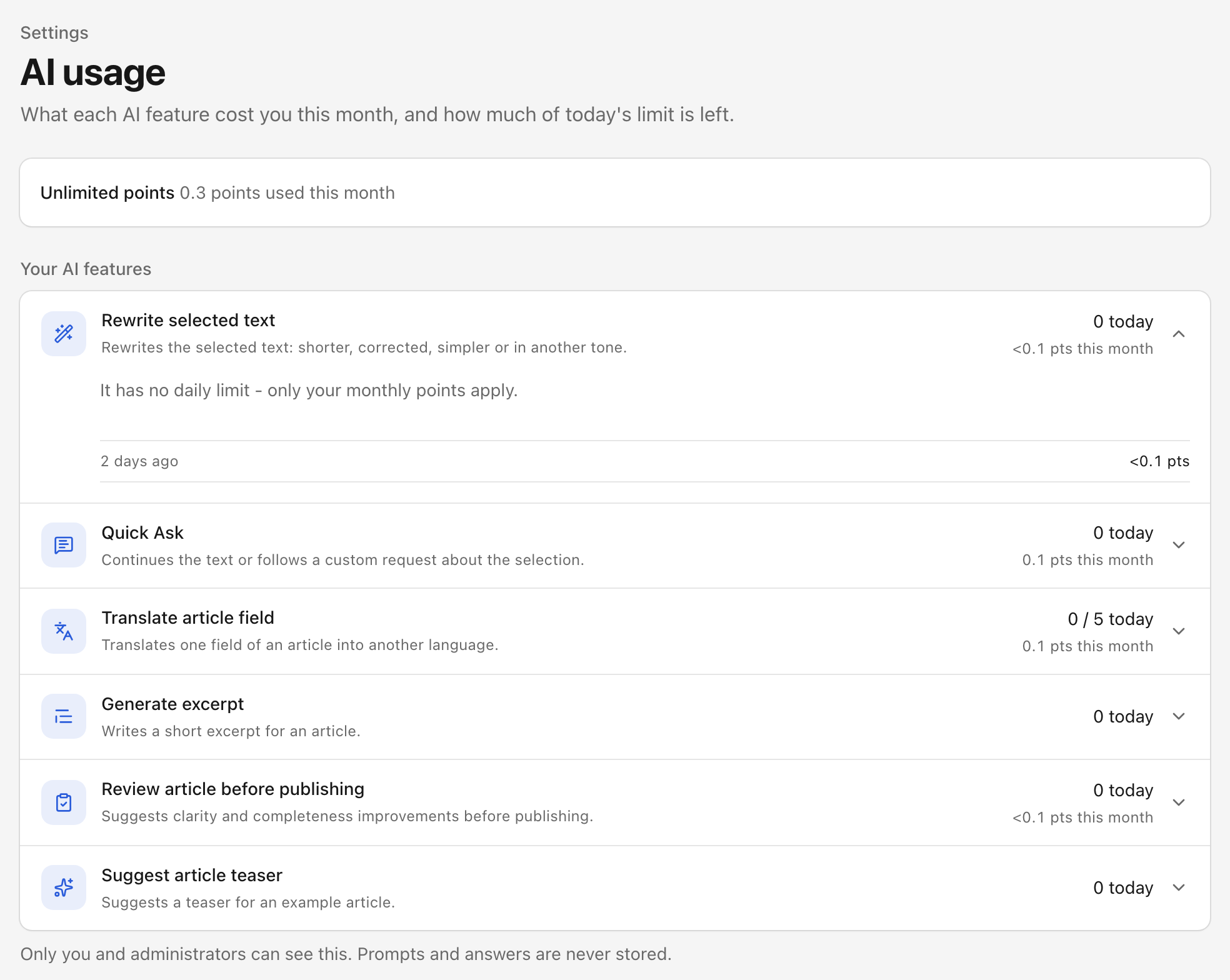Screen dimensions: 1230x980
Task: Click the '0 today' counter in the Suggest article teaser row
Action: 1123,887
